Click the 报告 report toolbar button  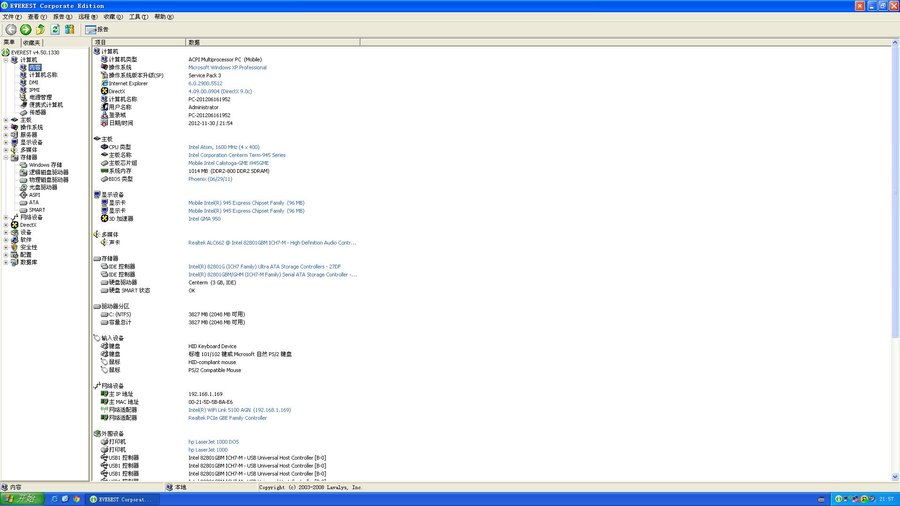click(x=97, y=29)
